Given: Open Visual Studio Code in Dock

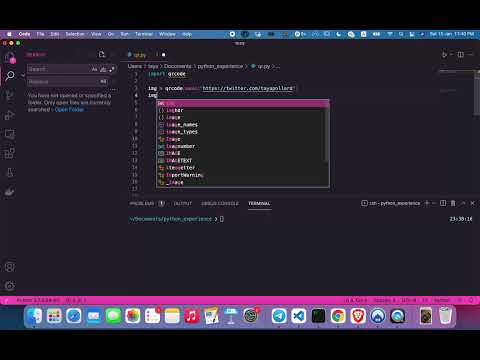Looking at the screenshot, I should 299,316.
